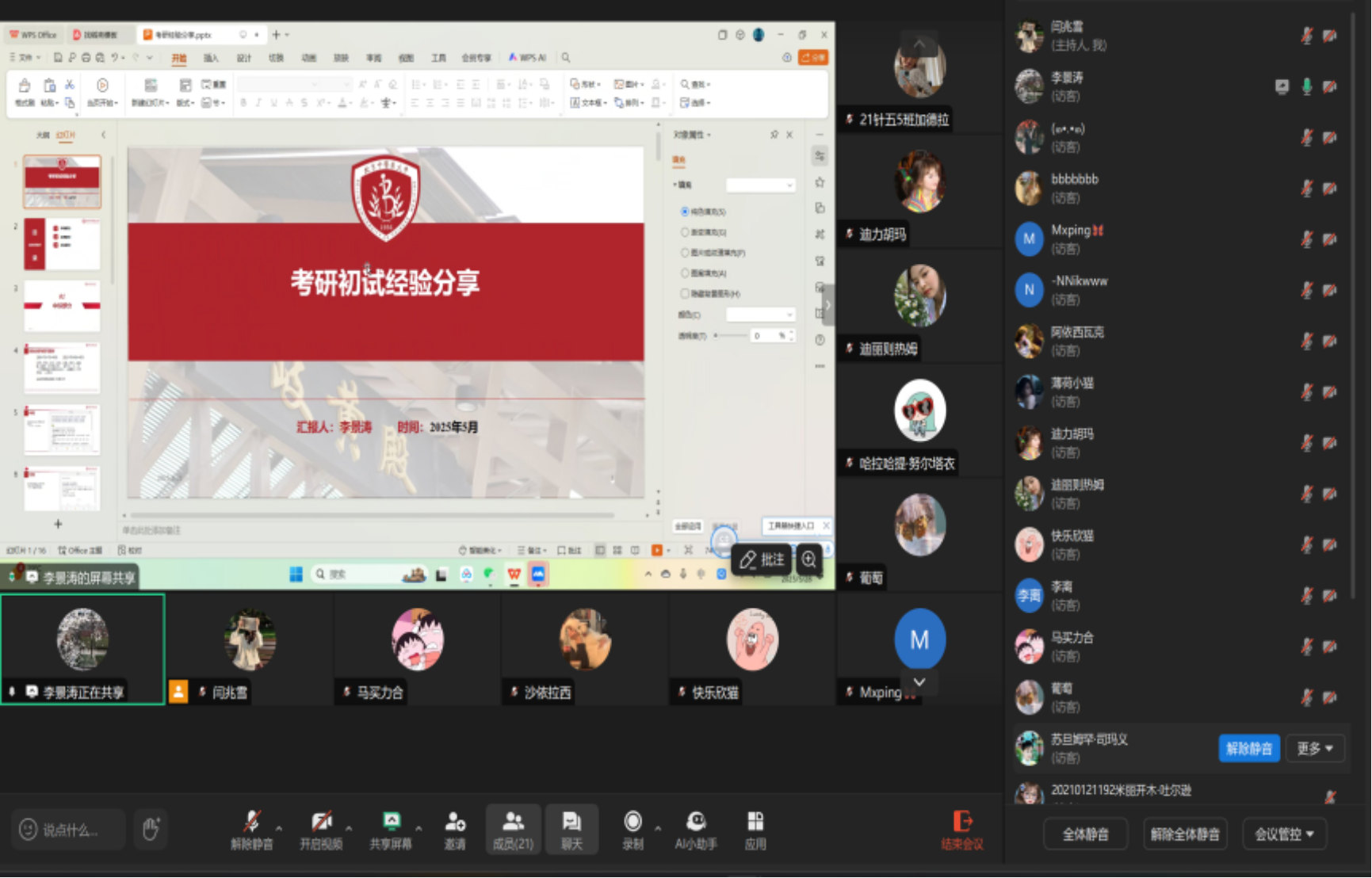Unmute microphone in the bottom toolbar
The image size is (1372, 878).
coord(251,829)
